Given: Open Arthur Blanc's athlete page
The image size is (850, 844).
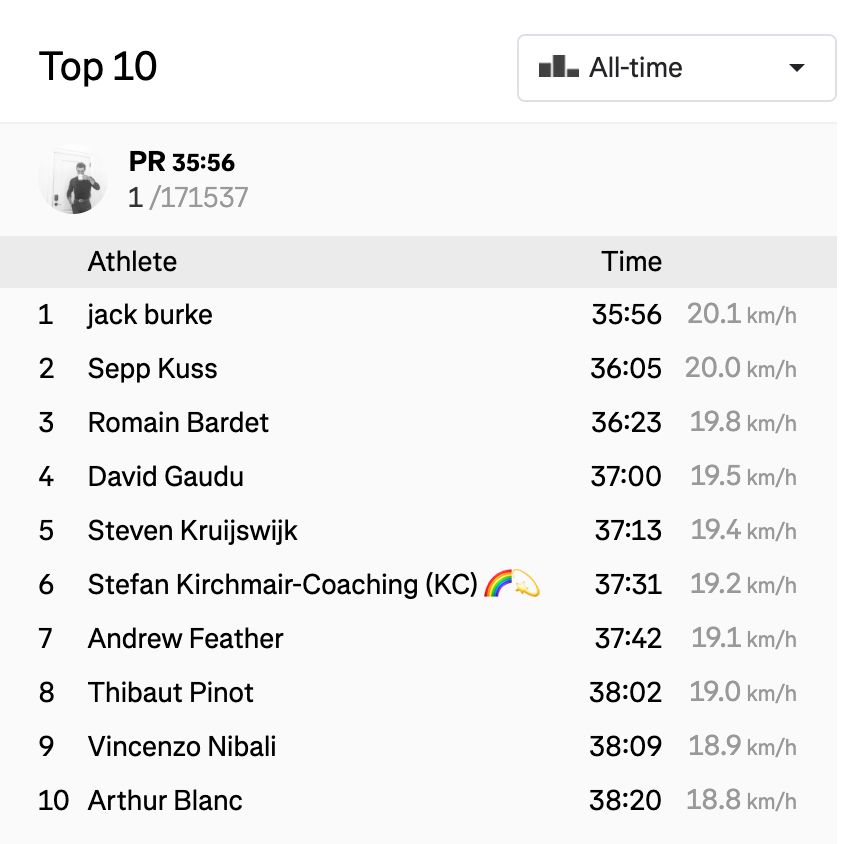Looking at the screenshot, I should click(165, 800).
